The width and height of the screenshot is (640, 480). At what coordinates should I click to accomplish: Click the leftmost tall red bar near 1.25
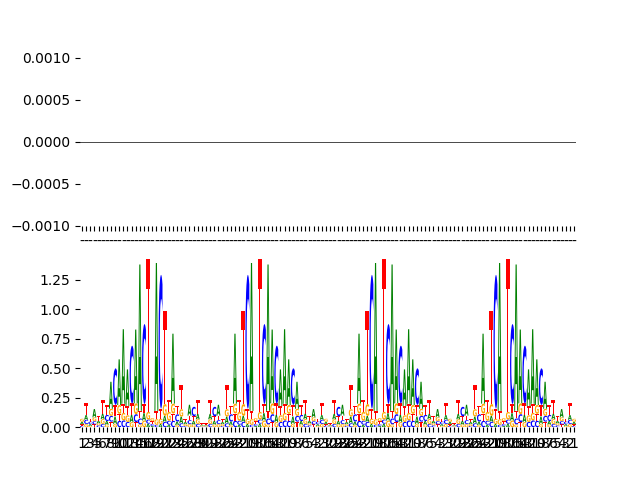pos(148,274)
